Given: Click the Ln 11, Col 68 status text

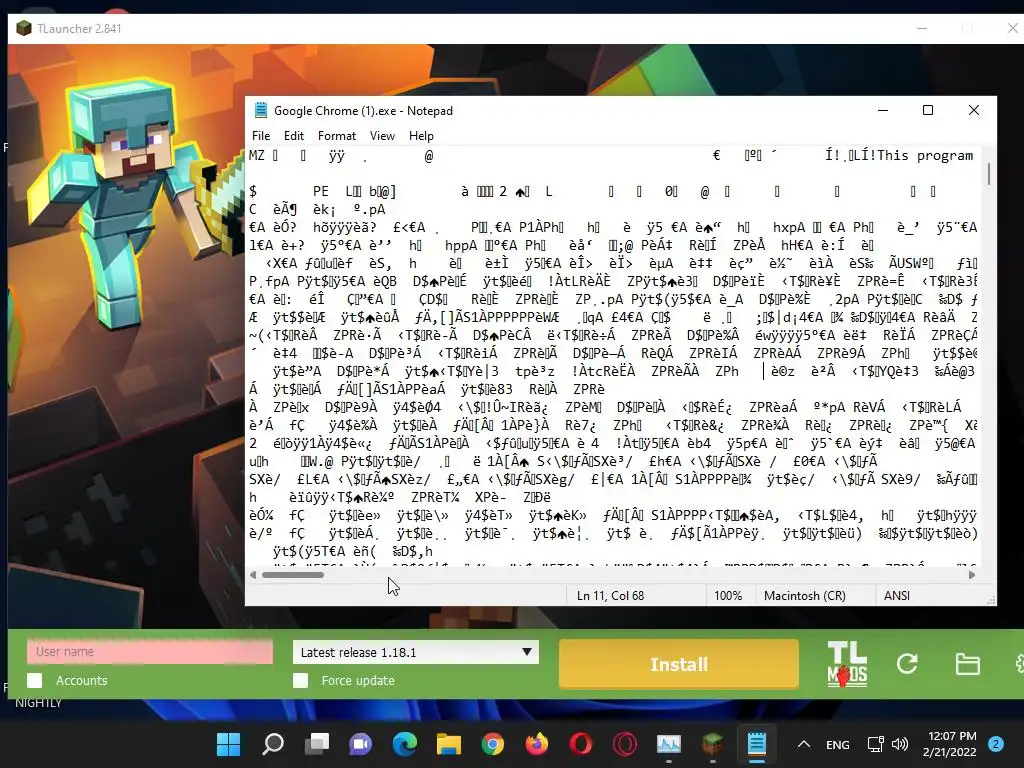Looking at the screenshot, I should point(610,596).
